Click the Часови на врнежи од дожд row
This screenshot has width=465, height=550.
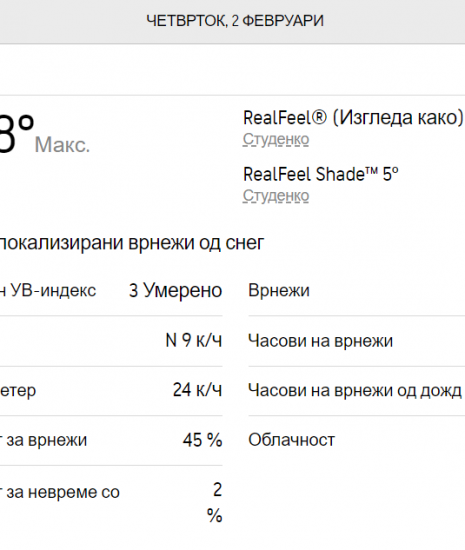(x=355, y=390)
